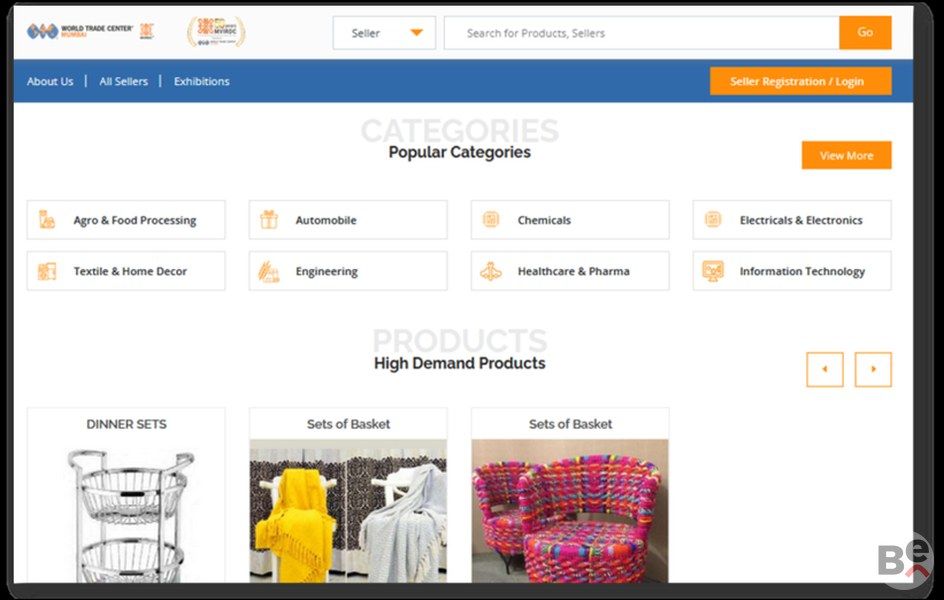This screenshot has height=600, width=944.
Task: Click the Electricals & Electronics category icon
Action: point(713,220)
